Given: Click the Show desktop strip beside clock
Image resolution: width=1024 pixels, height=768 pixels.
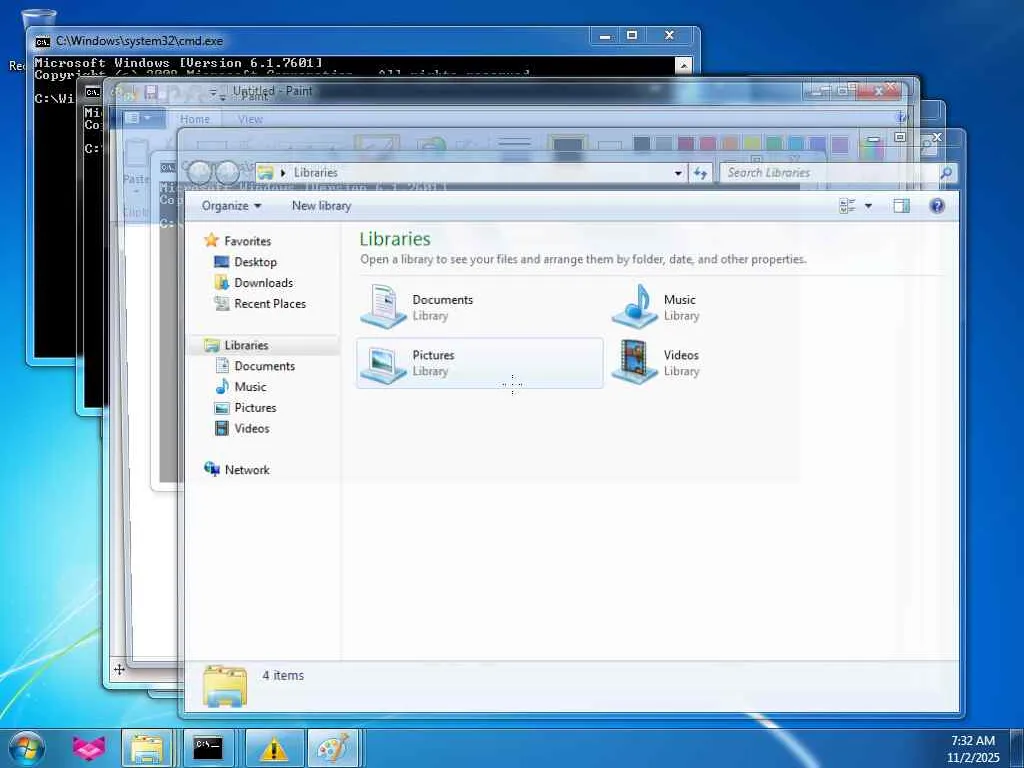Looking at the screenshot, I should (1017, 748).
